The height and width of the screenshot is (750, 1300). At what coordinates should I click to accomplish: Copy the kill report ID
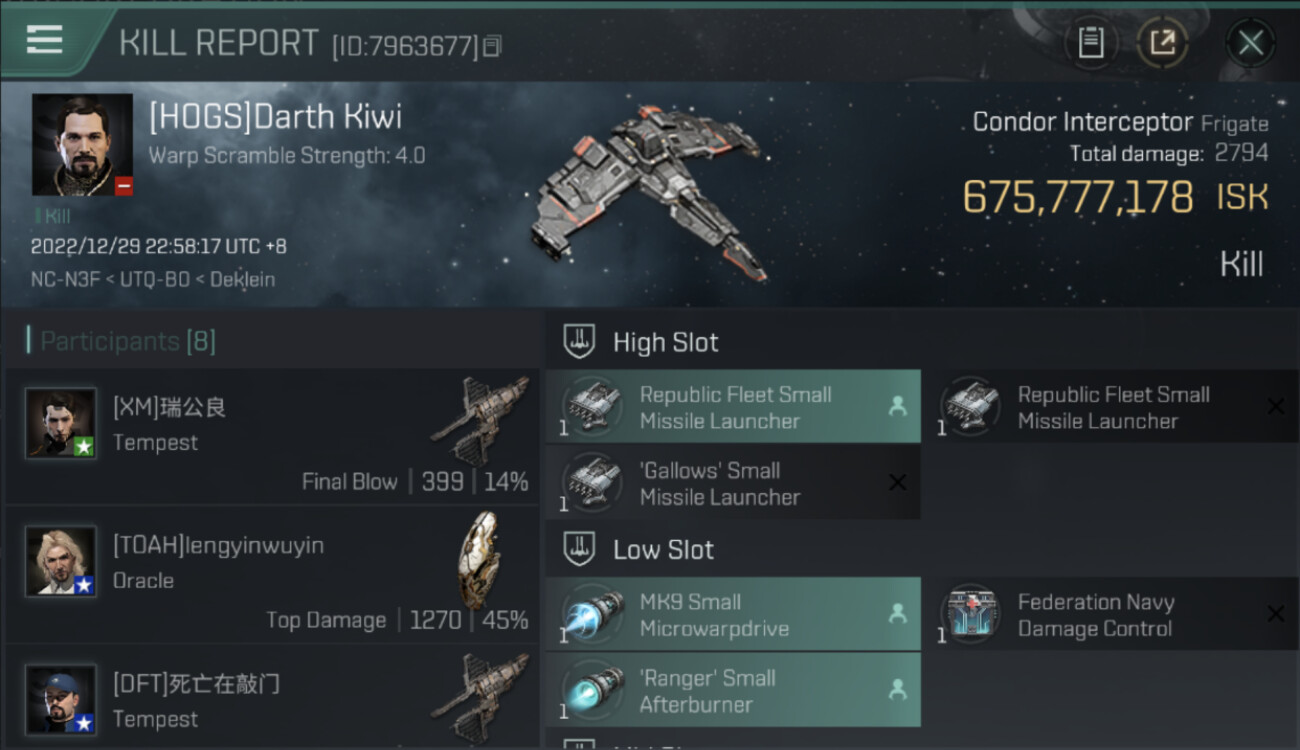[x=492, y=46]
